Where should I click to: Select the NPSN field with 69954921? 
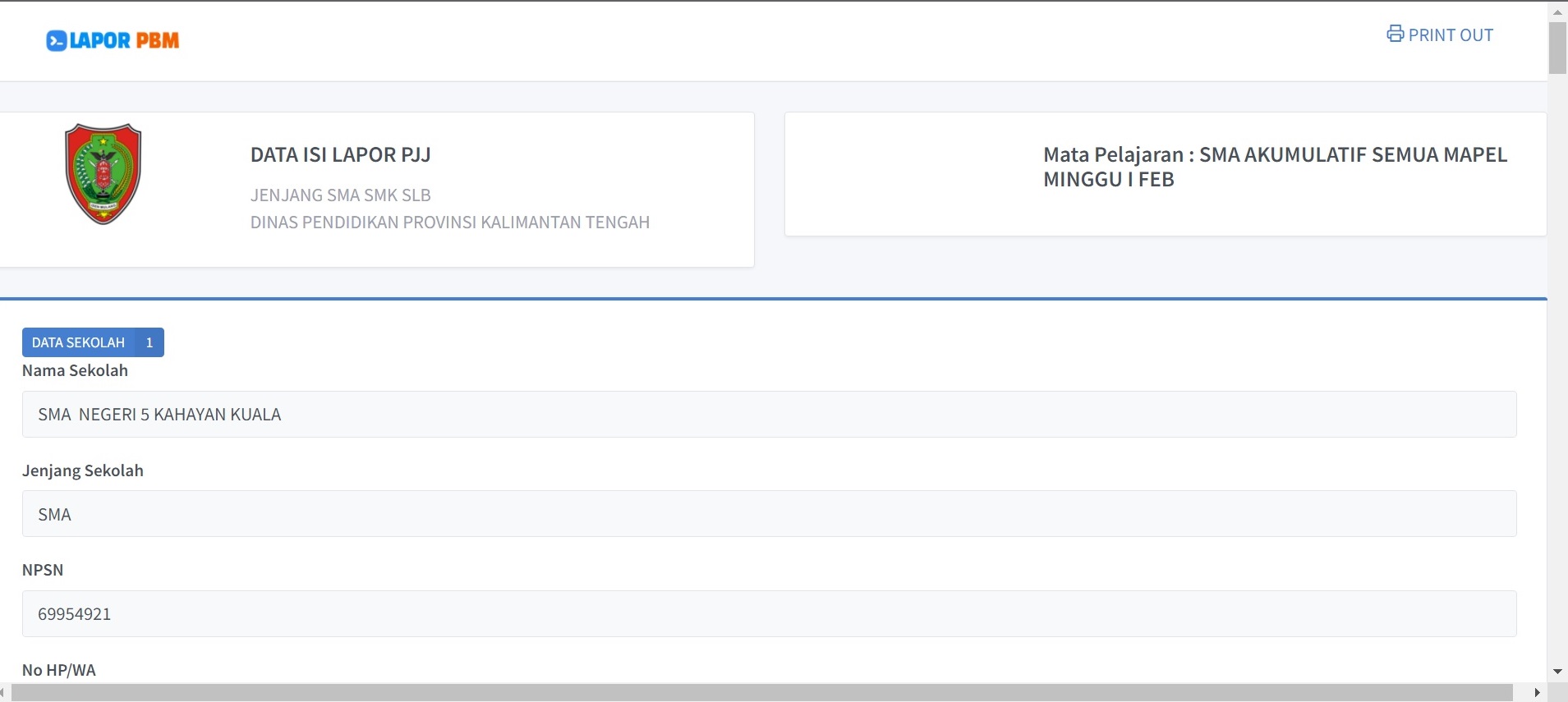tap(769, 614)
